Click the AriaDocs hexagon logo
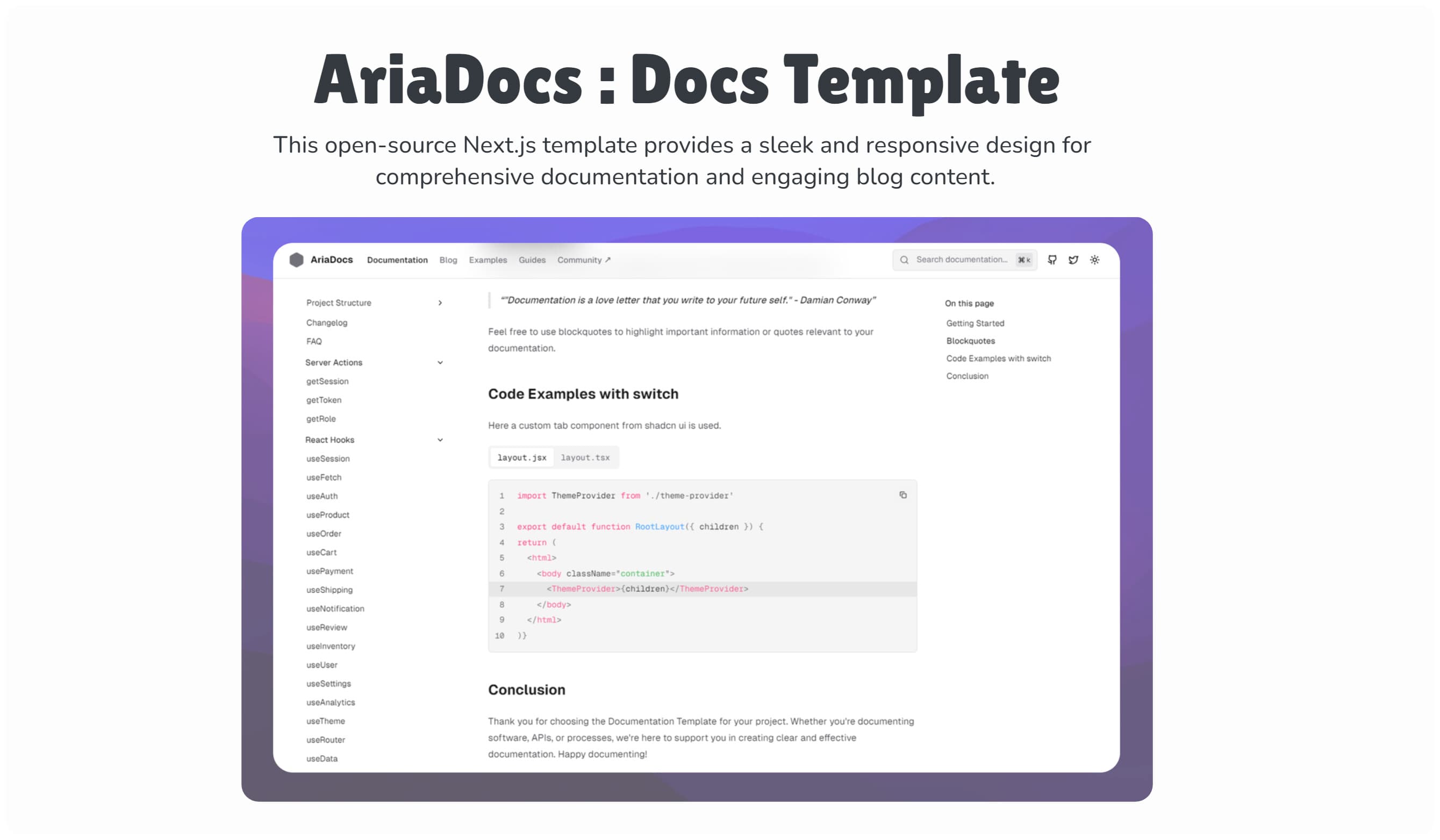 click(296, 260)
